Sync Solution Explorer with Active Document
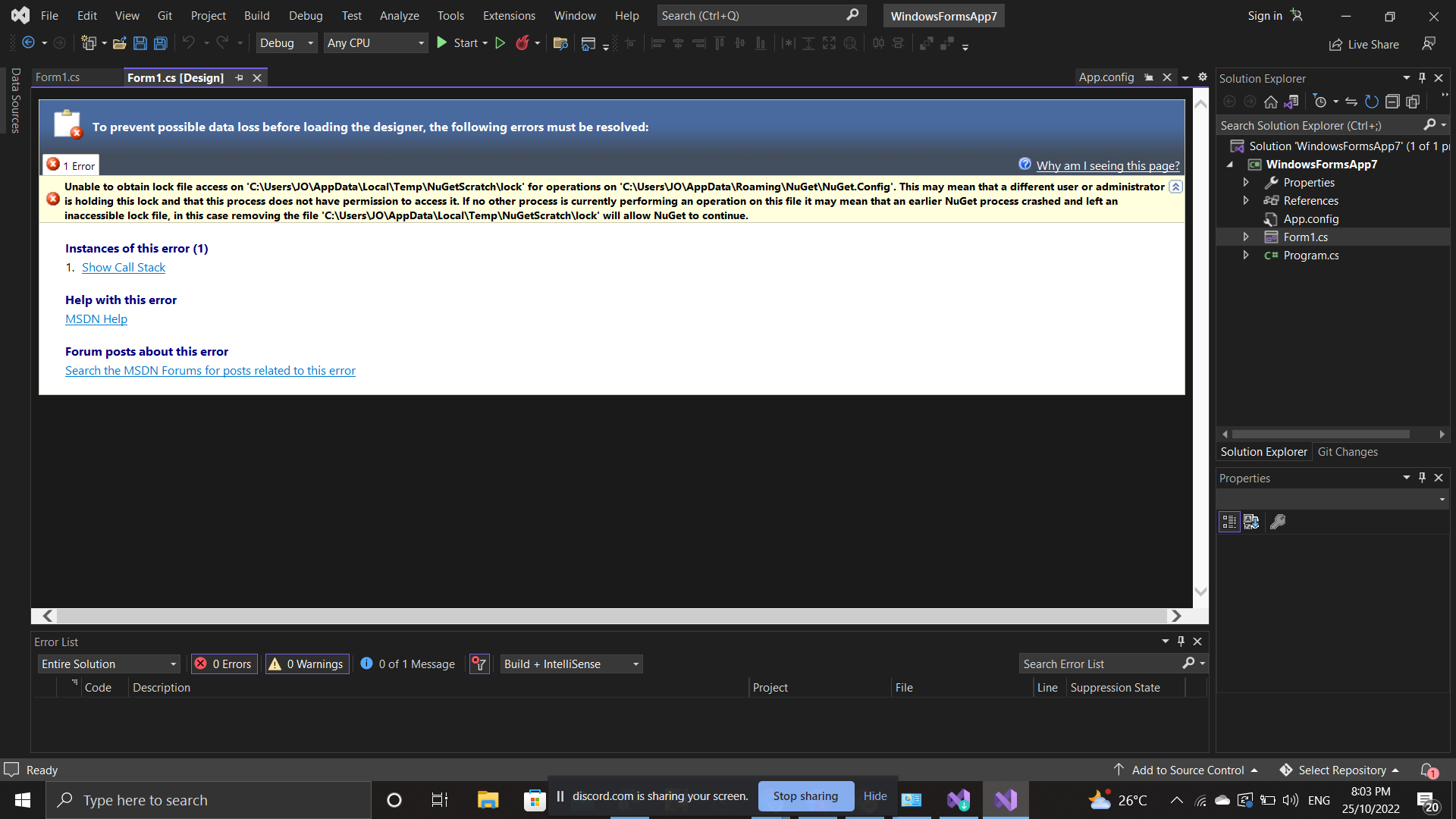Viewport: 1456px width, 819px height. click(x=1351, y=101)
